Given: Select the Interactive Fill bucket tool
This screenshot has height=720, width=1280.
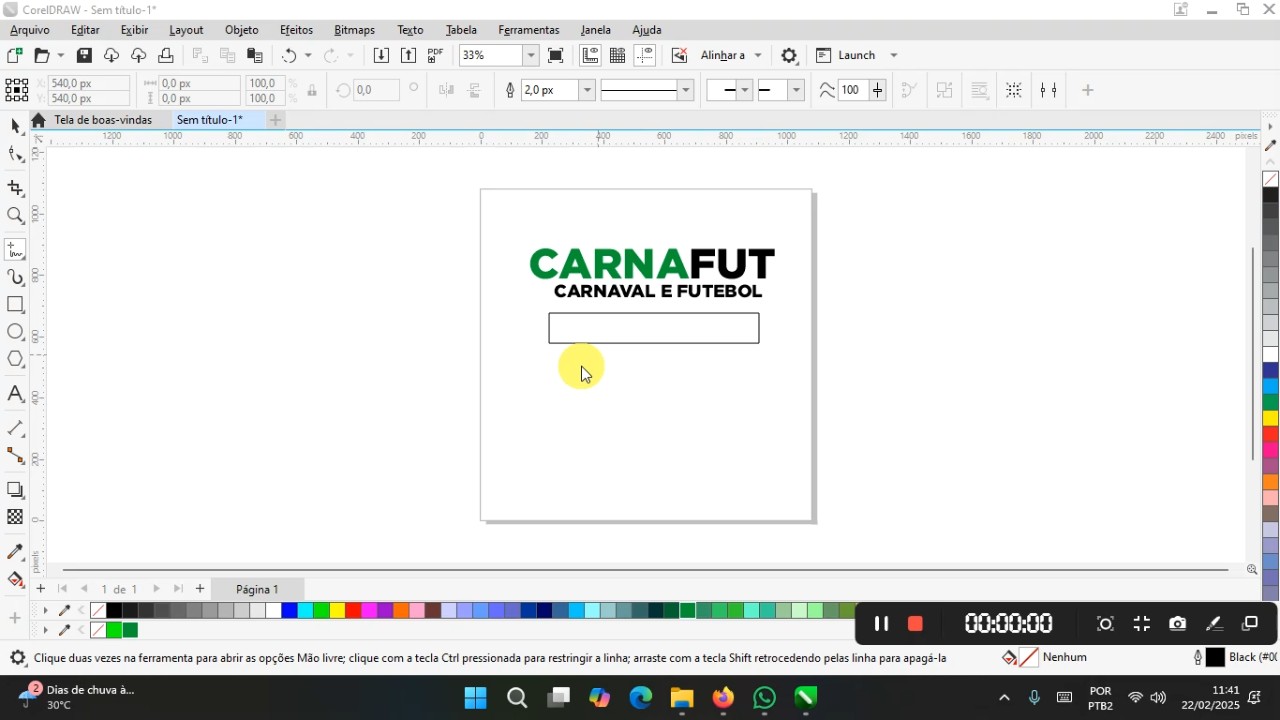Looking at the screenshot, I should click(x=15, y=580).
